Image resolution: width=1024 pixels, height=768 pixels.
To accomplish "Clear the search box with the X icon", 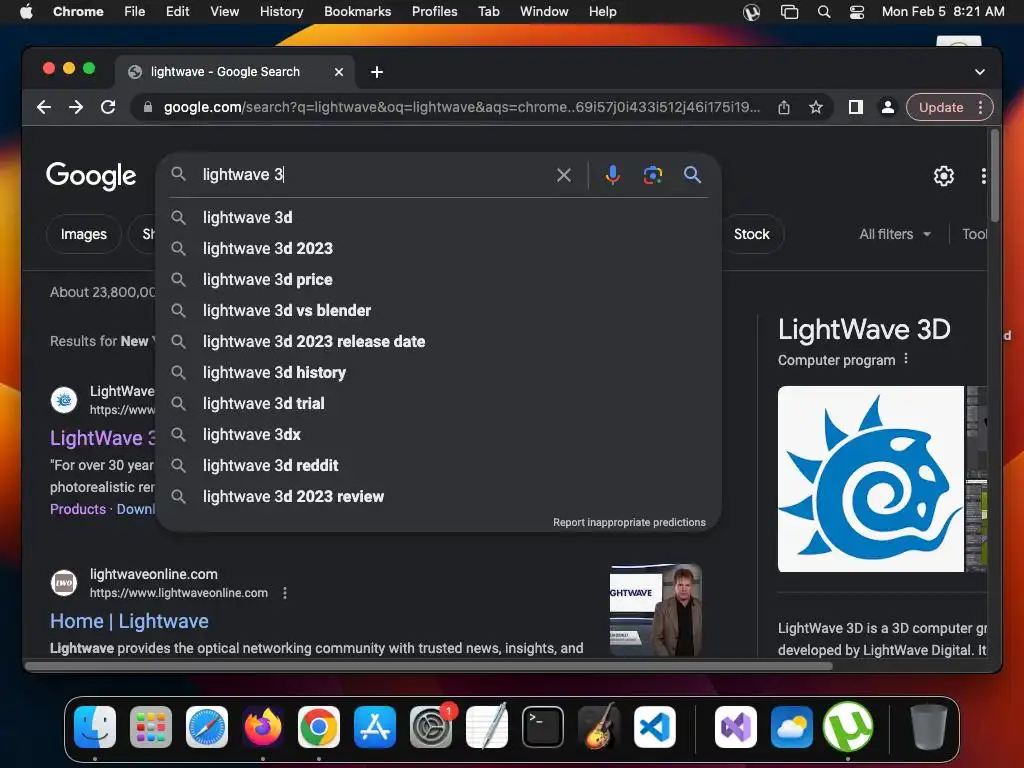I will coord(564,175).
